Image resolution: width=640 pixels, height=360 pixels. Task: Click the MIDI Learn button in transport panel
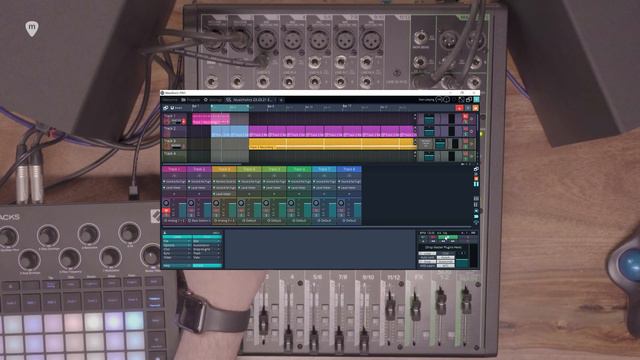tap(427, 266)
